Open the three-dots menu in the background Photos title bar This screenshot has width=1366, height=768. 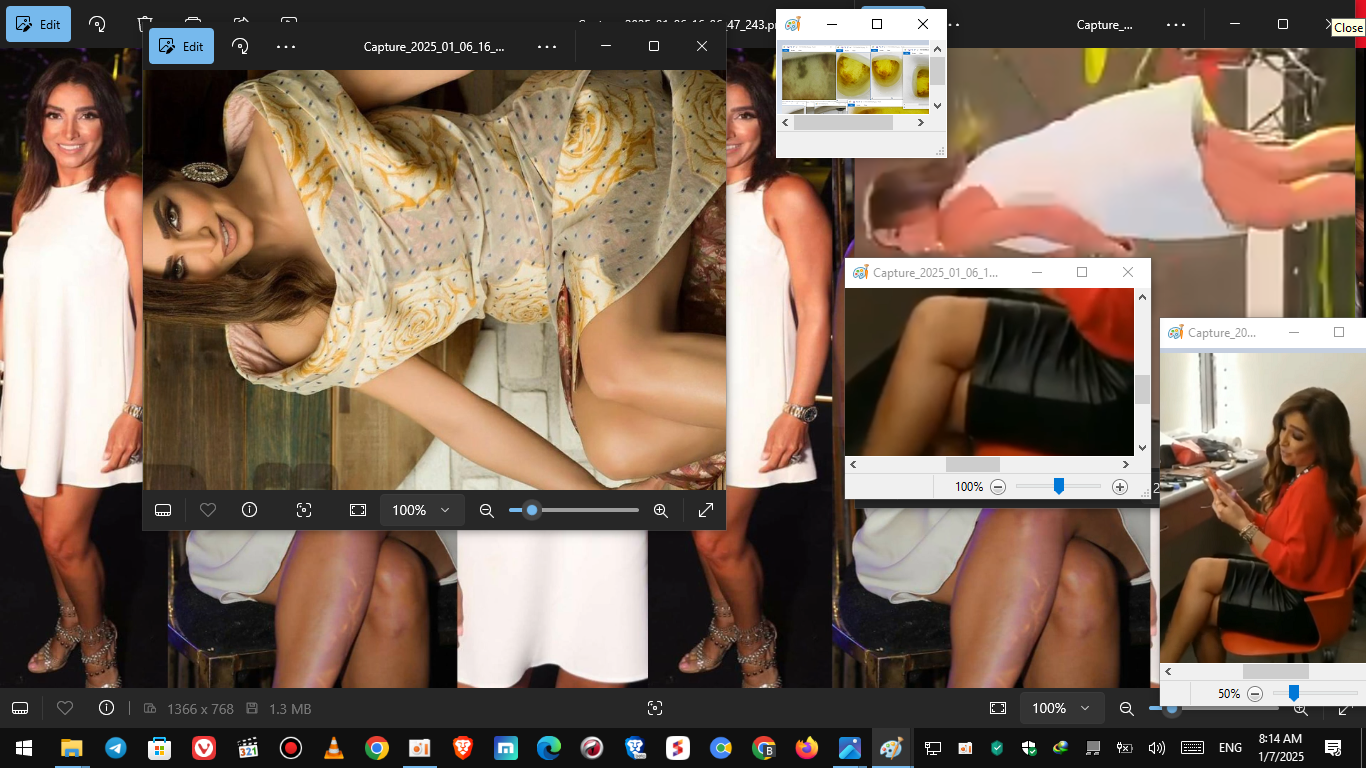(x=1175, y=24)
